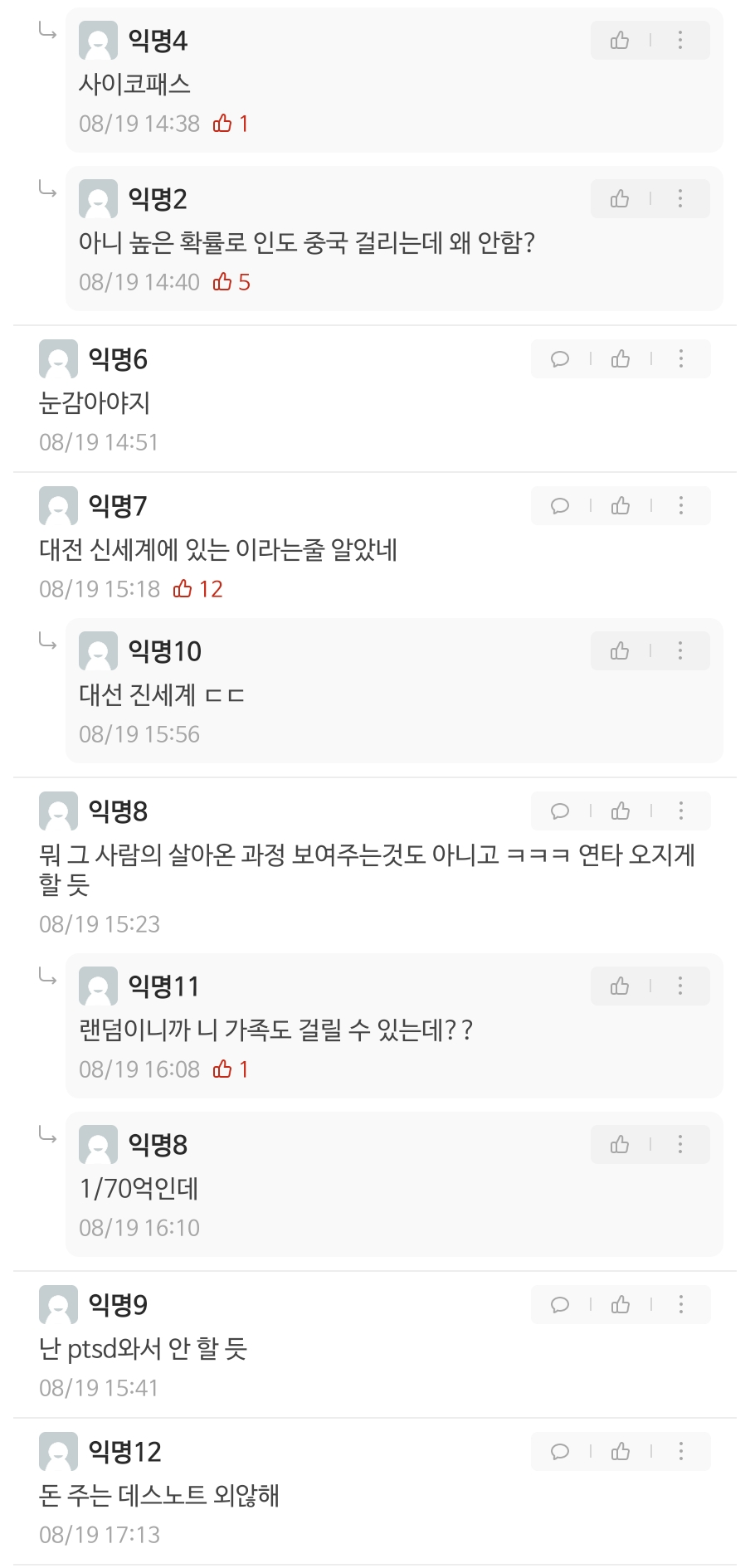750x1568 pixels.
Task: Click 익명7's profile avatar
Action: pos(58,505)
